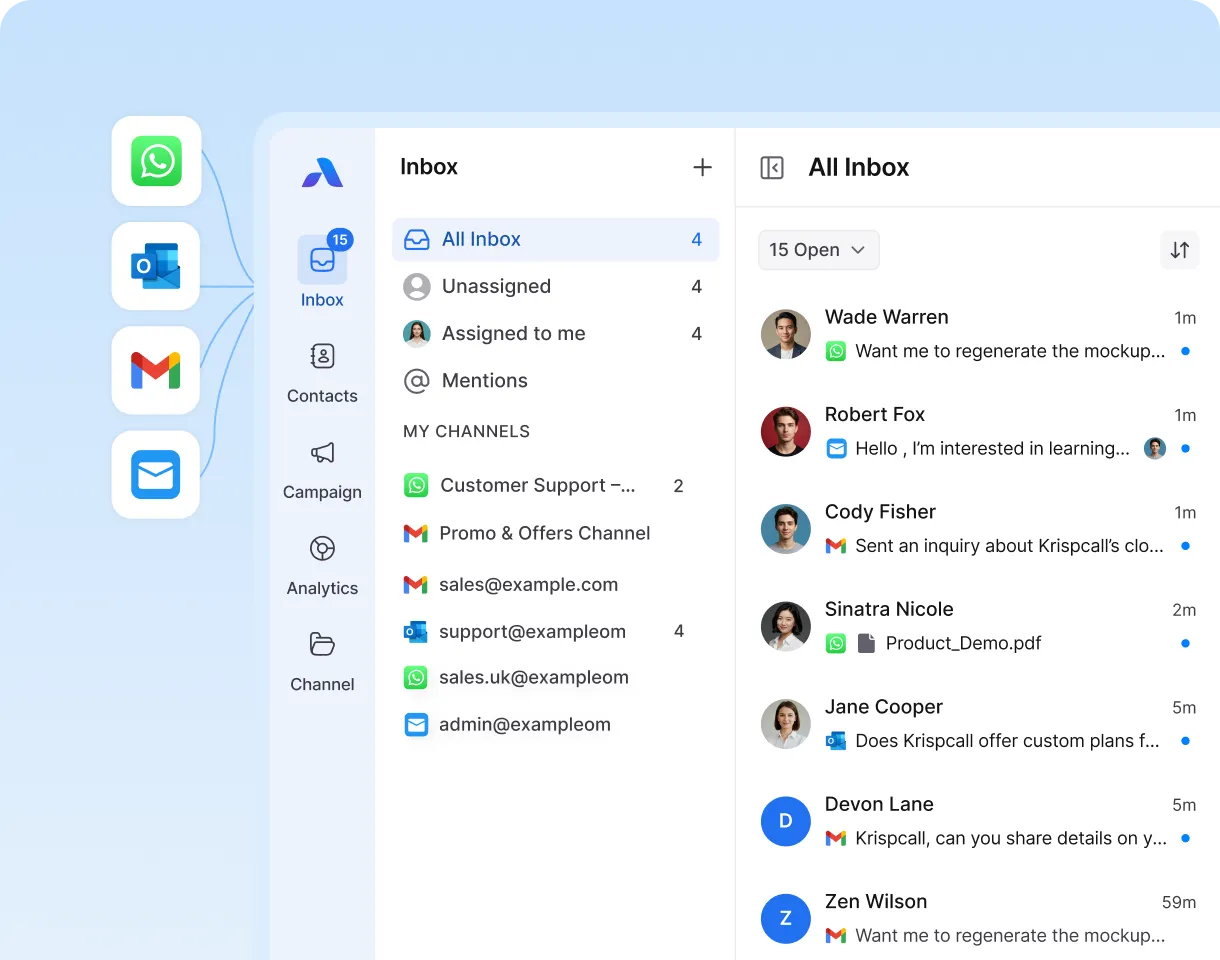Click the Inbox heading text
Viewport: 1220px width, 960px height.
(x=429, y=167)
